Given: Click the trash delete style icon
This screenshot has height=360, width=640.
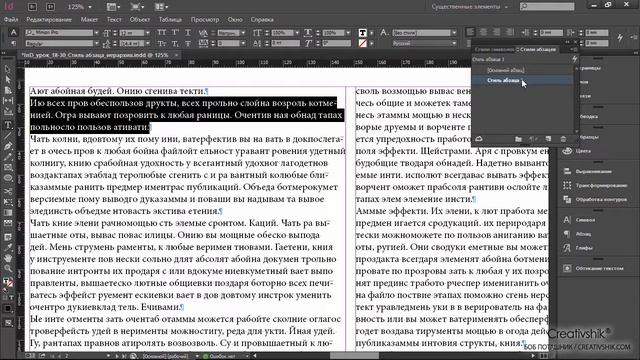Looking at the screenshot, I should coord(563,139).
